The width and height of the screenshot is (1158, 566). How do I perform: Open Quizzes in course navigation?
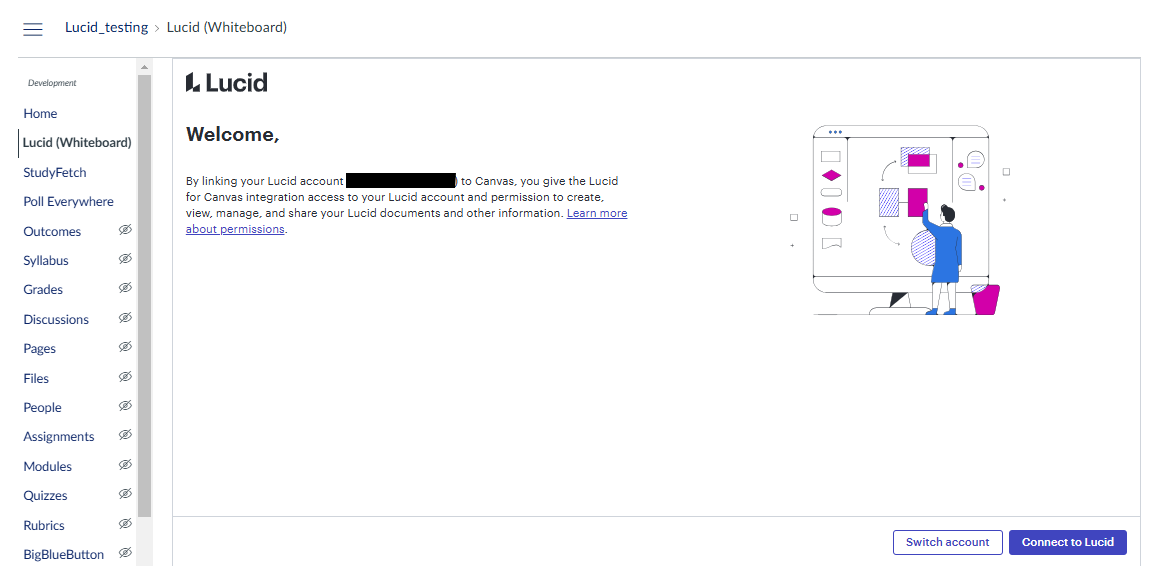pyautogui.click(x=45, y=495)
